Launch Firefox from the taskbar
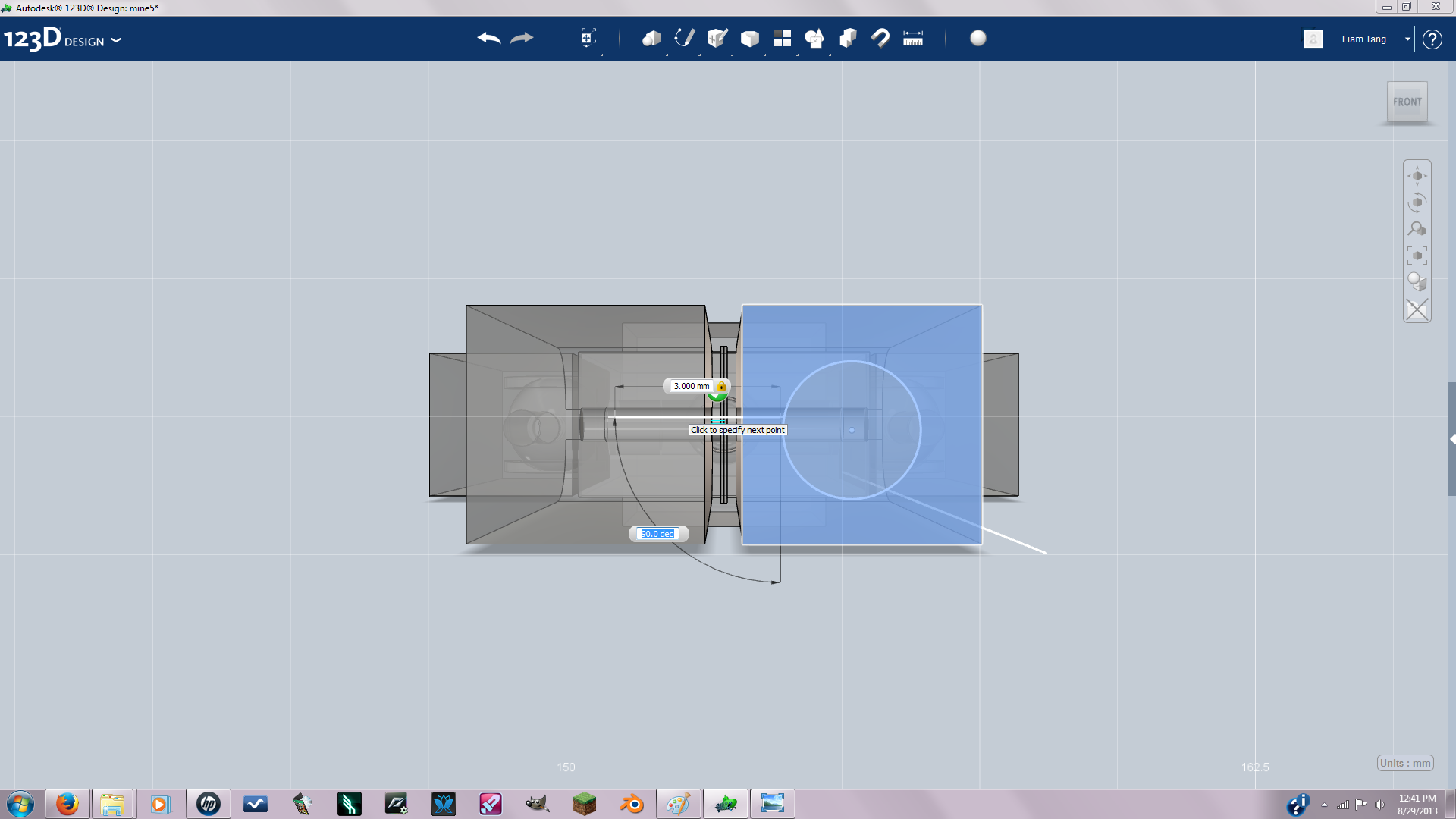 click(x=67, y=804)
